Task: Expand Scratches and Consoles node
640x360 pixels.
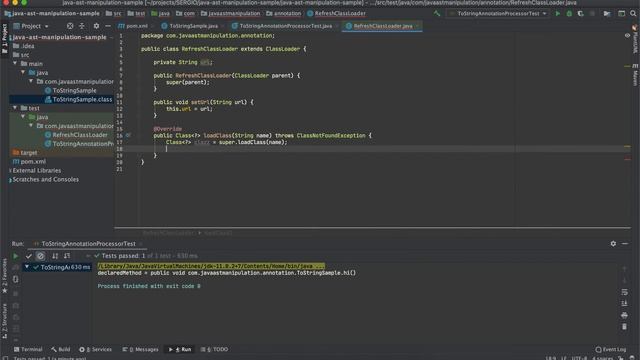Action: coord(10,180)
